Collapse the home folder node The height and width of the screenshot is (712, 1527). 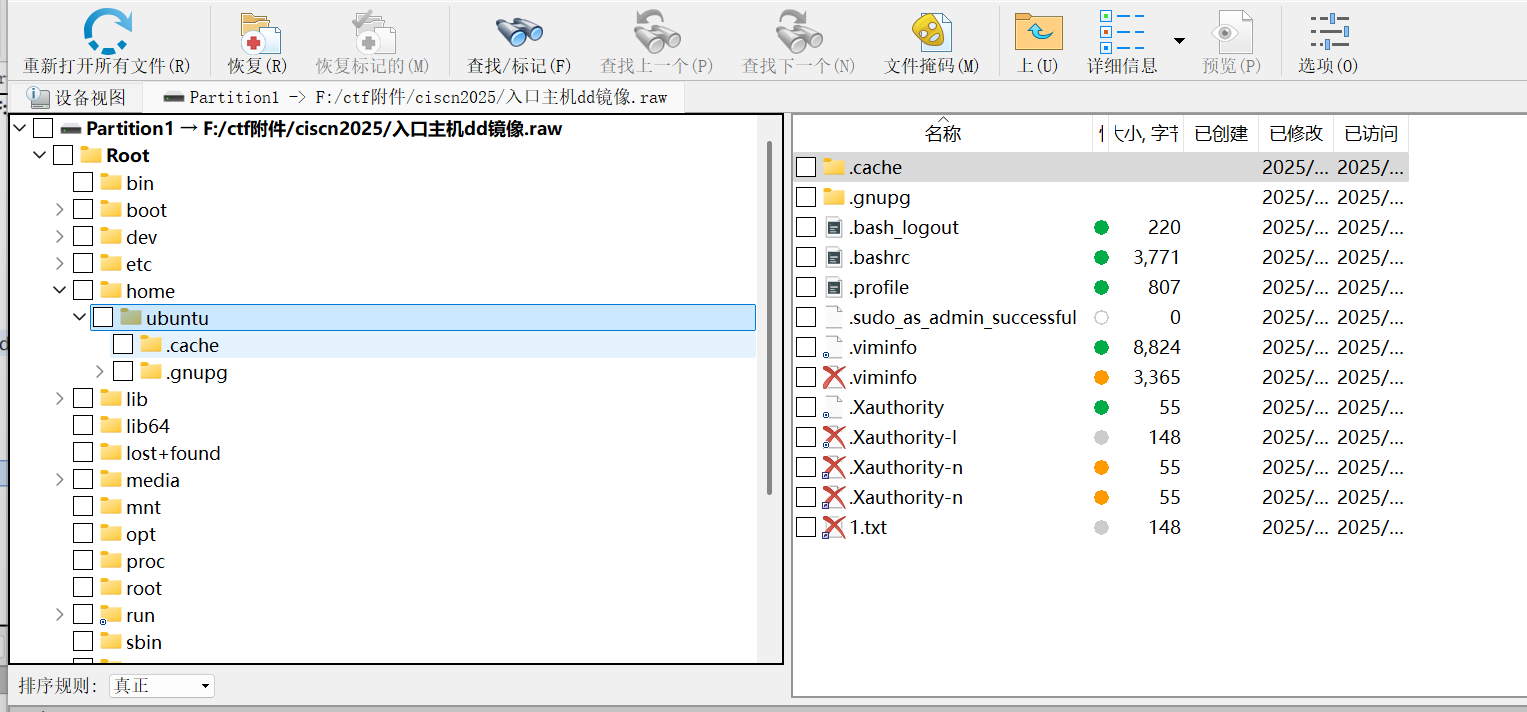[x=60, y=291]
